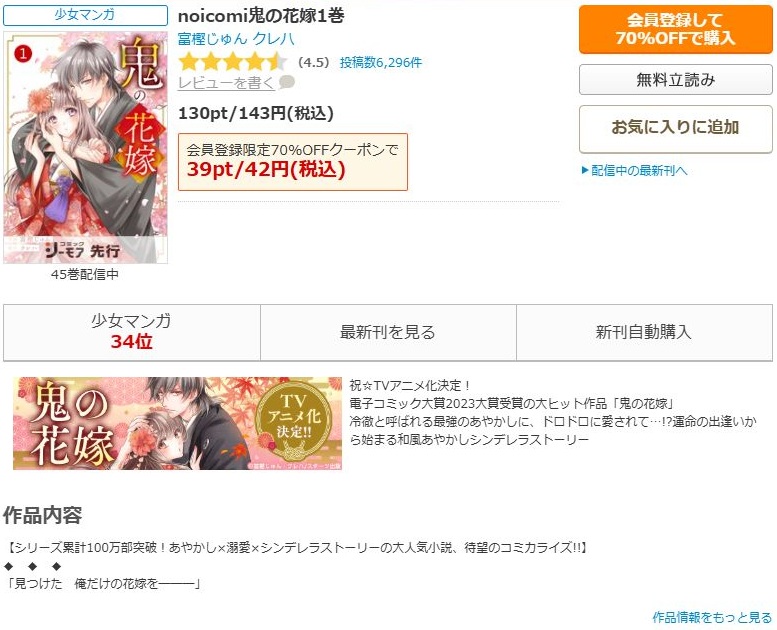Open the 鬼の花嫁 volume 1 cover thumbnail
Screen dimensions: 777x630
(x=85, y=147)
